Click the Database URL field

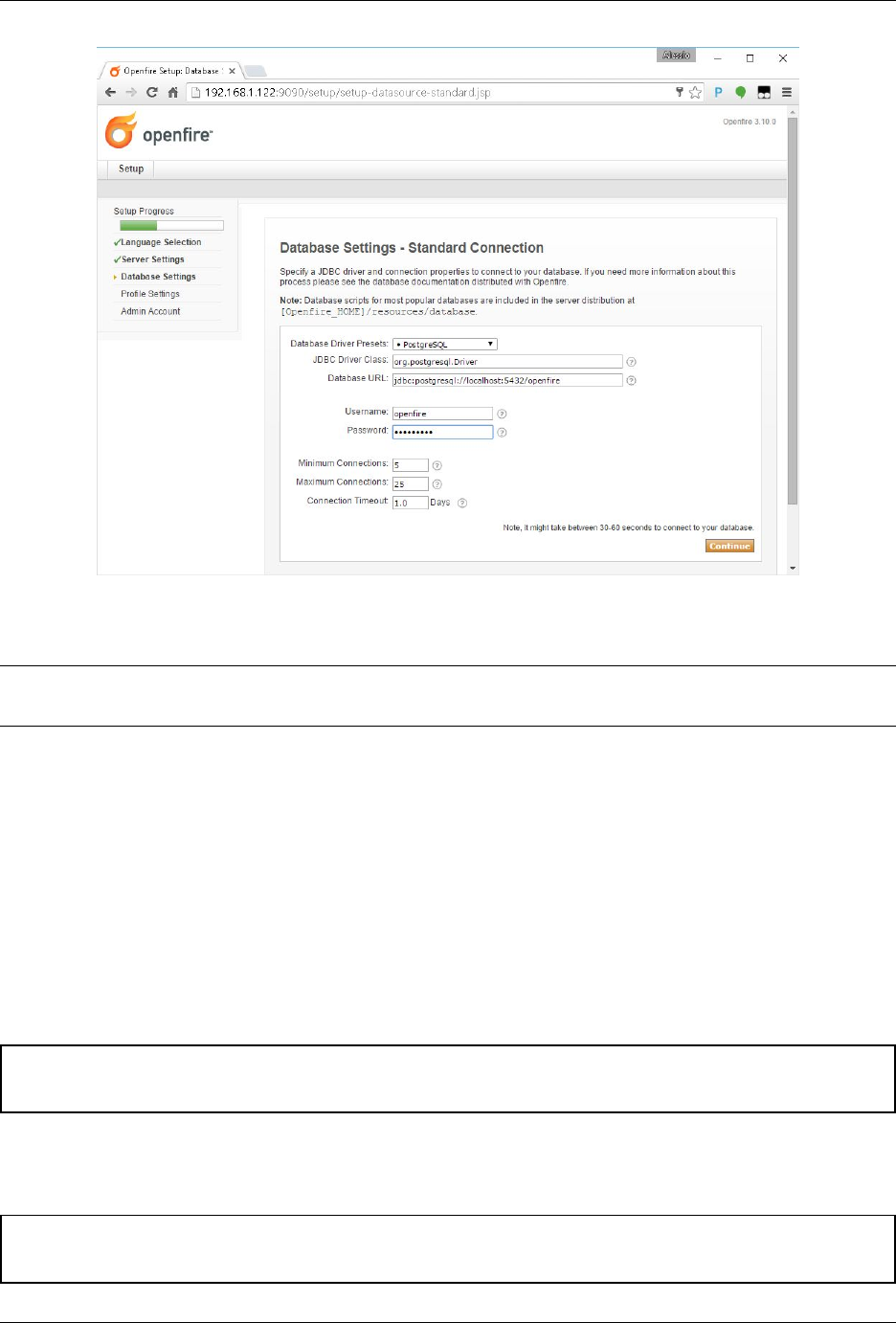[507, 380]
